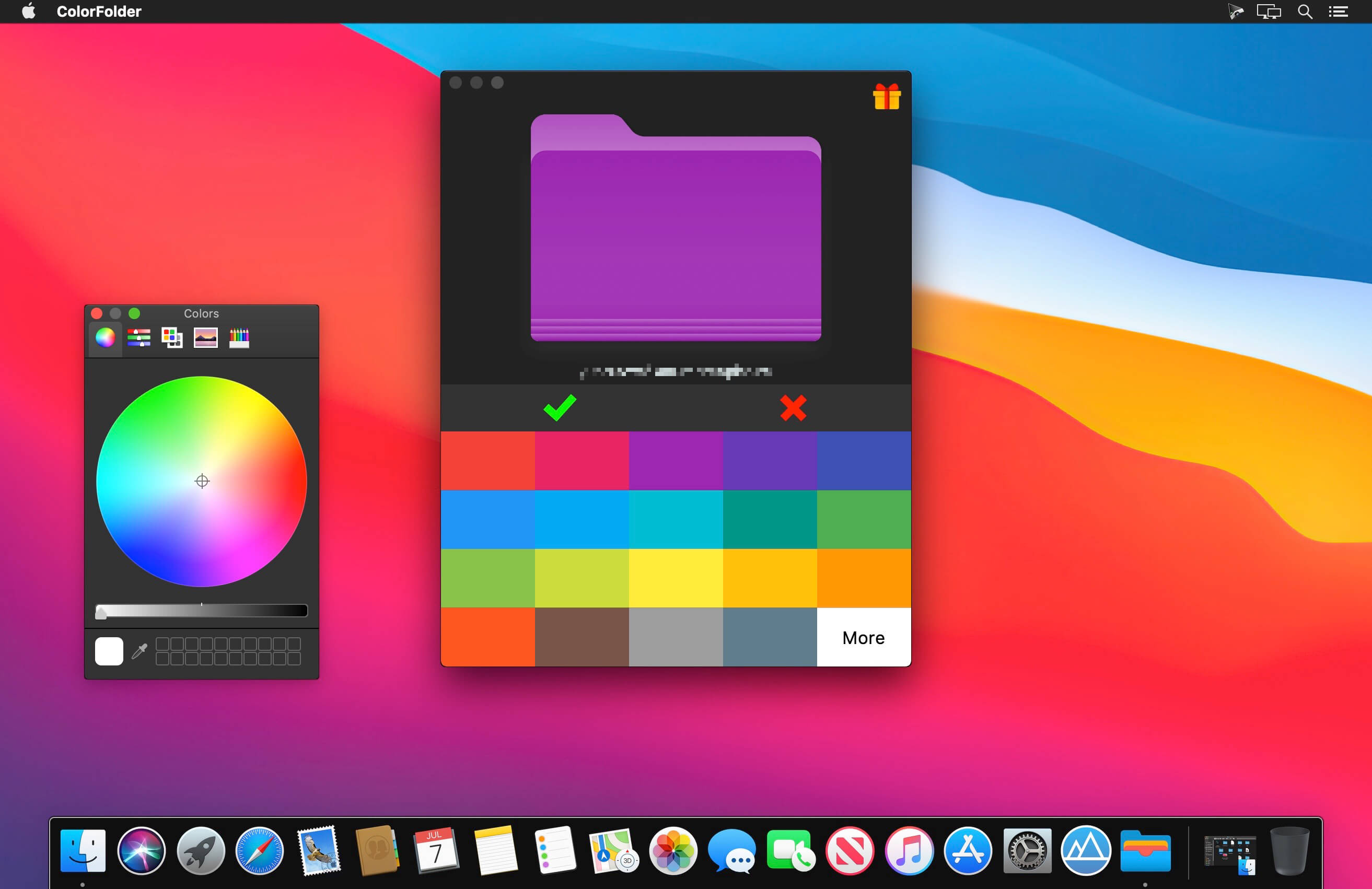Open Maps from the Dock
Image resolution: width=1372 pixels, height=889 pixels.
pos(614,850)
